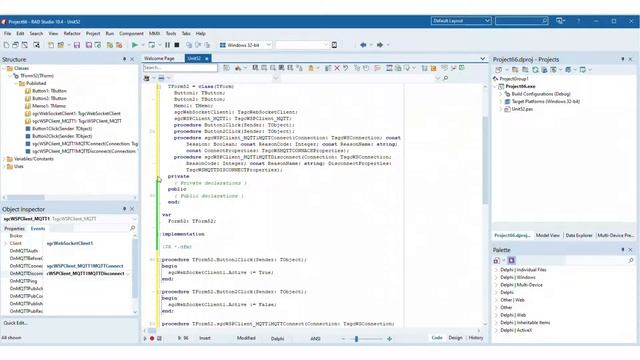Screen dimensions: 640x360
Task: Click the Quick Edit... link
Action: pyautogui.click(x=16, y=323)
